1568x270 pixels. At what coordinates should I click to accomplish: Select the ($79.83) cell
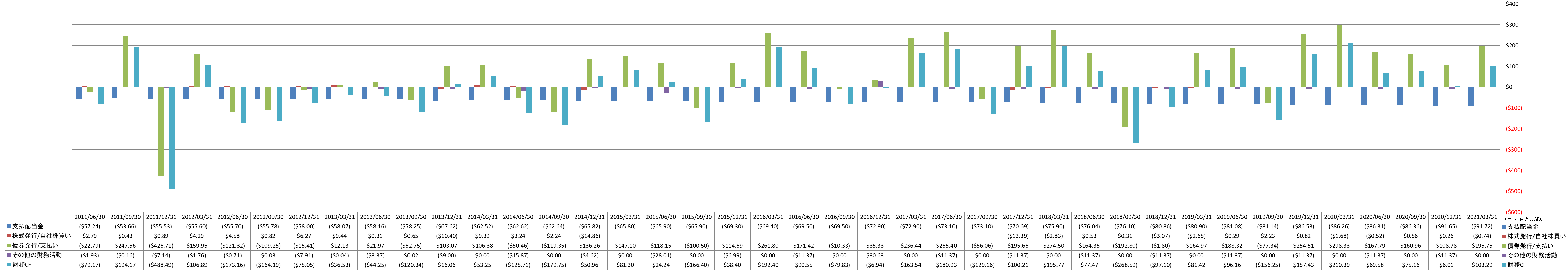pyautogui.click(x=839, y=265)
